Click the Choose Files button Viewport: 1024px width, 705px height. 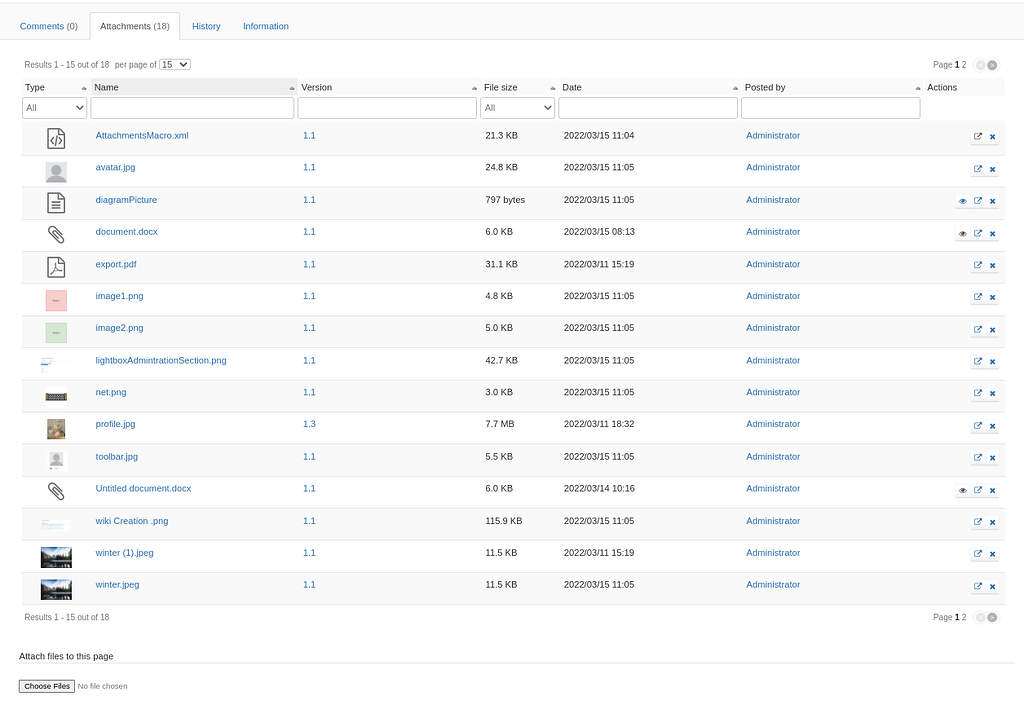pos(46,686)
